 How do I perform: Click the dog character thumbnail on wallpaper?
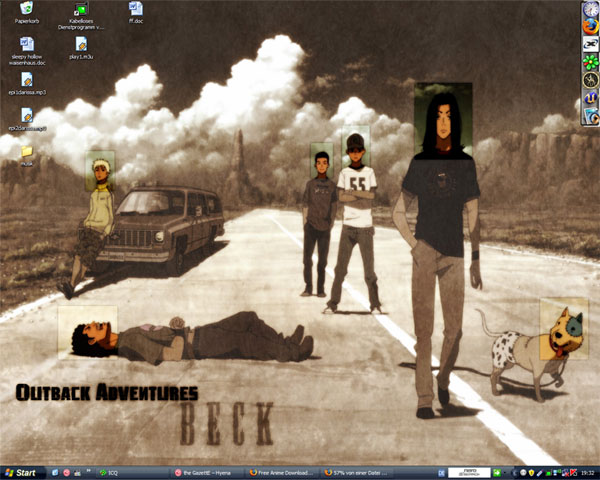point(563,329)
